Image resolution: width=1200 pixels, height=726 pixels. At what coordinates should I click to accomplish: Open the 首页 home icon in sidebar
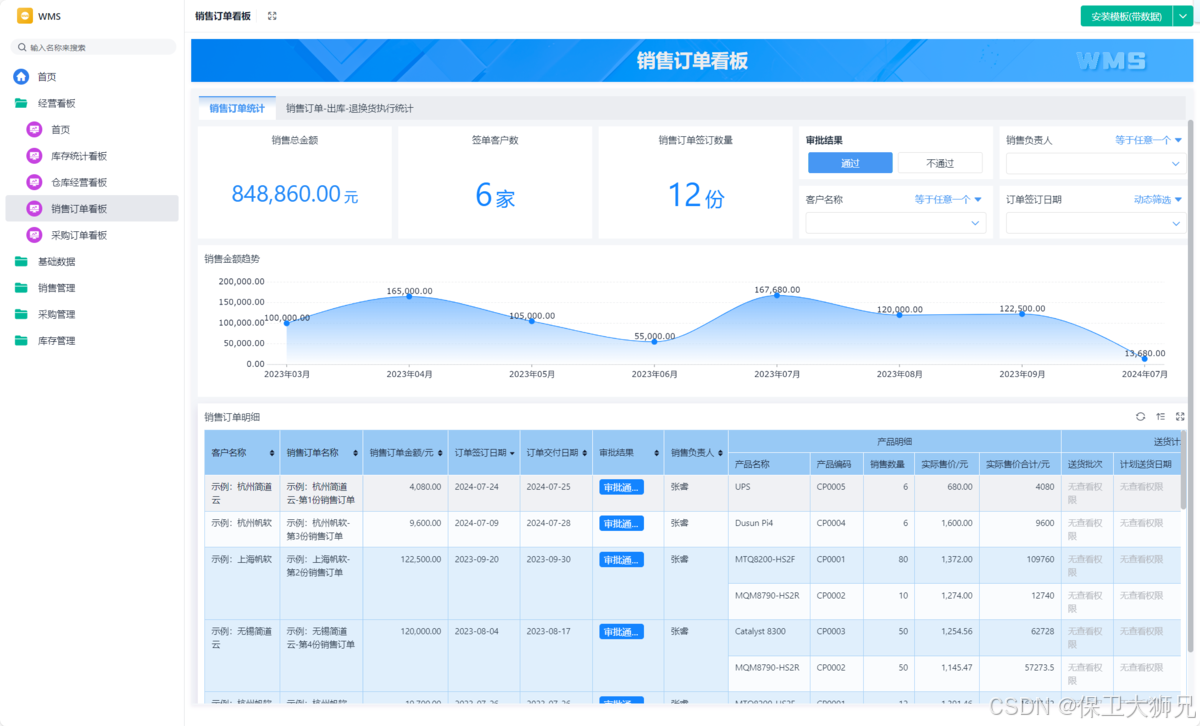point(21,77)
